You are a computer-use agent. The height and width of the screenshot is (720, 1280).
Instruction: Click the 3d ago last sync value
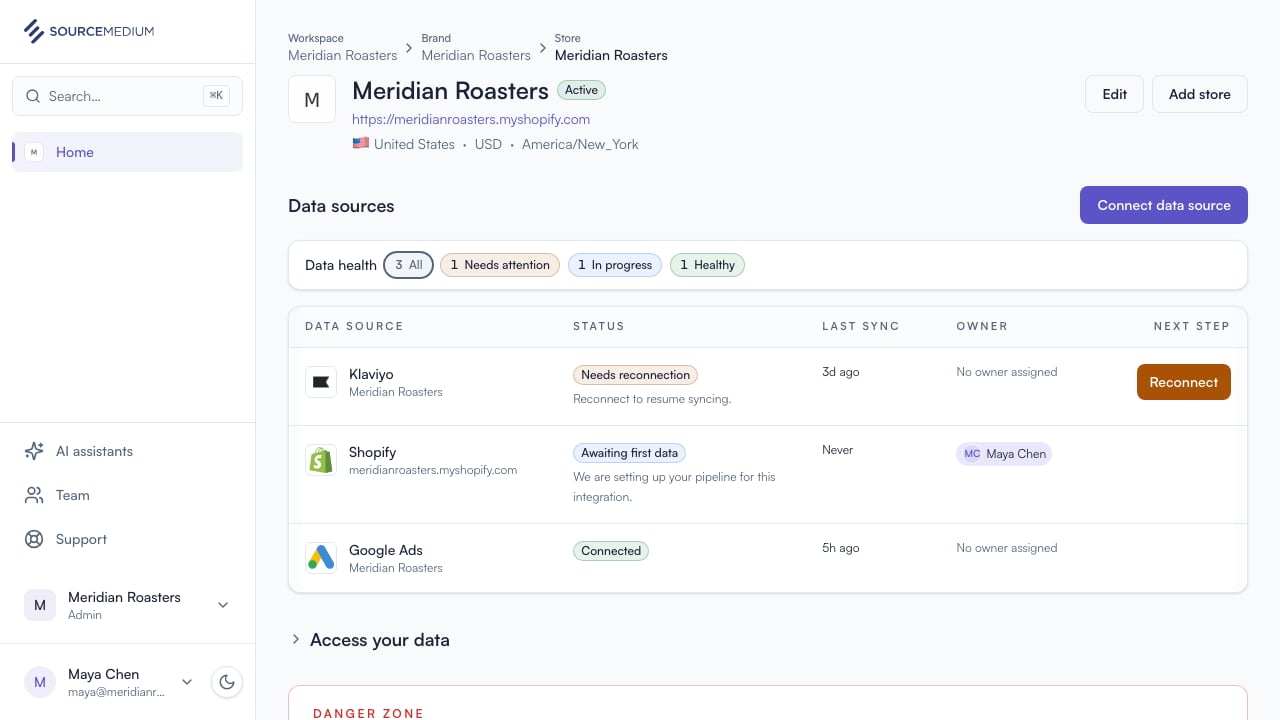841,372
